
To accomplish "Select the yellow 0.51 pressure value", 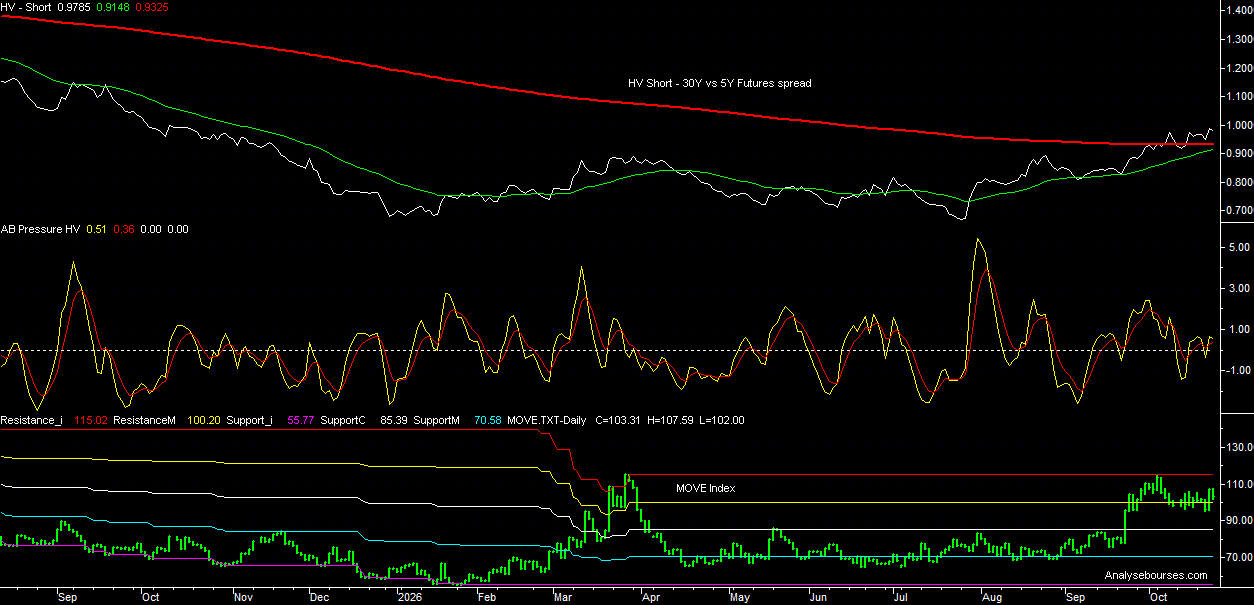I will 97,229.
